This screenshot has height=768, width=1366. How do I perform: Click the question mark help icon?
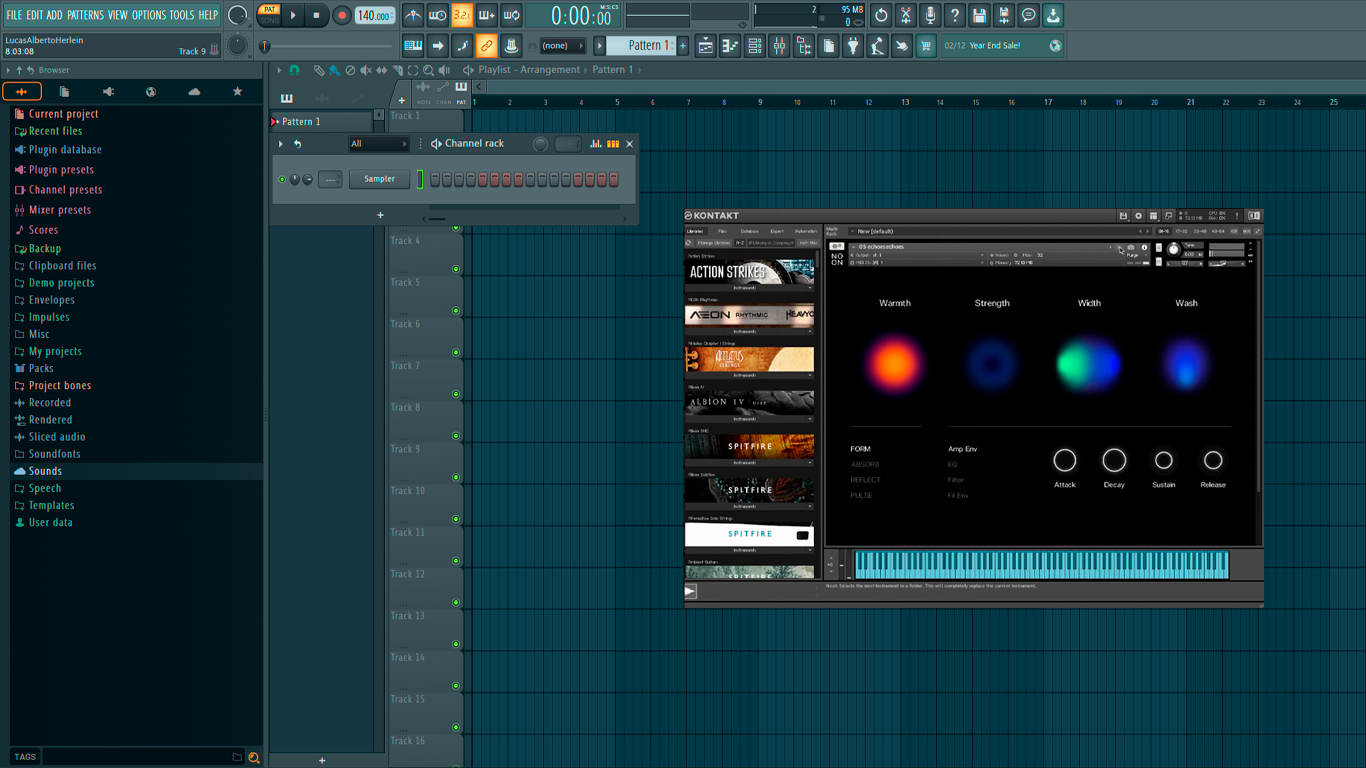[955, 15]
